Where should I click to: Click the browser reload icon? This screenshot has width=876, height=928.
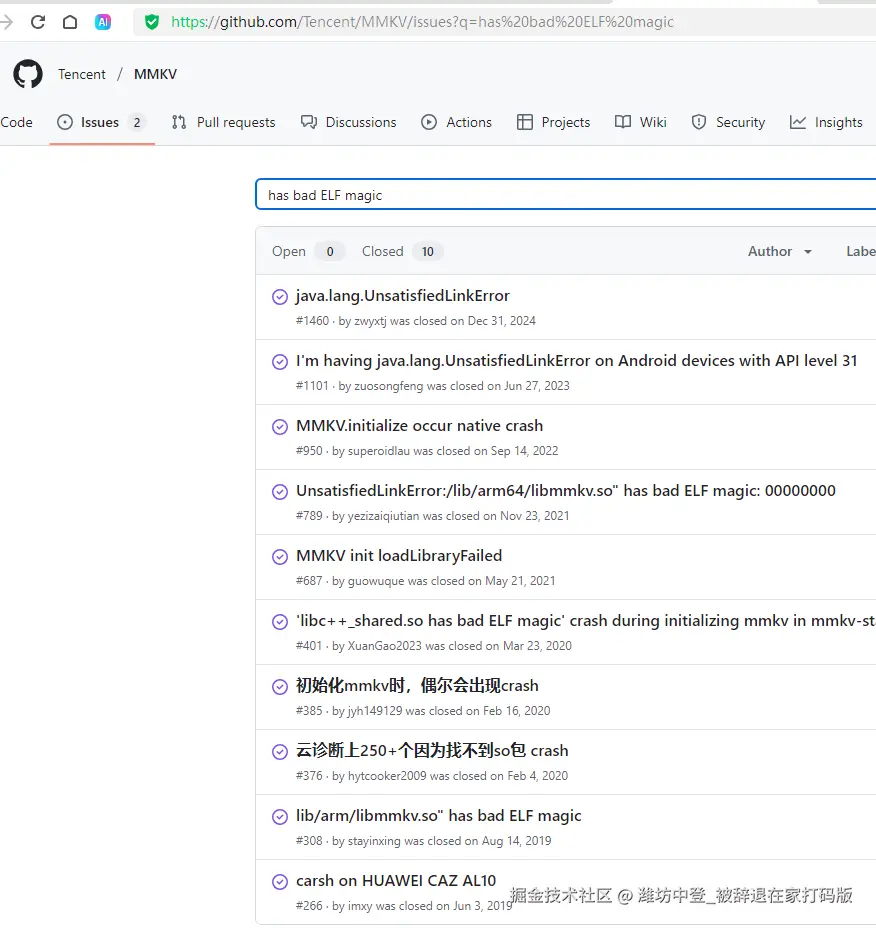coord(38,22)
